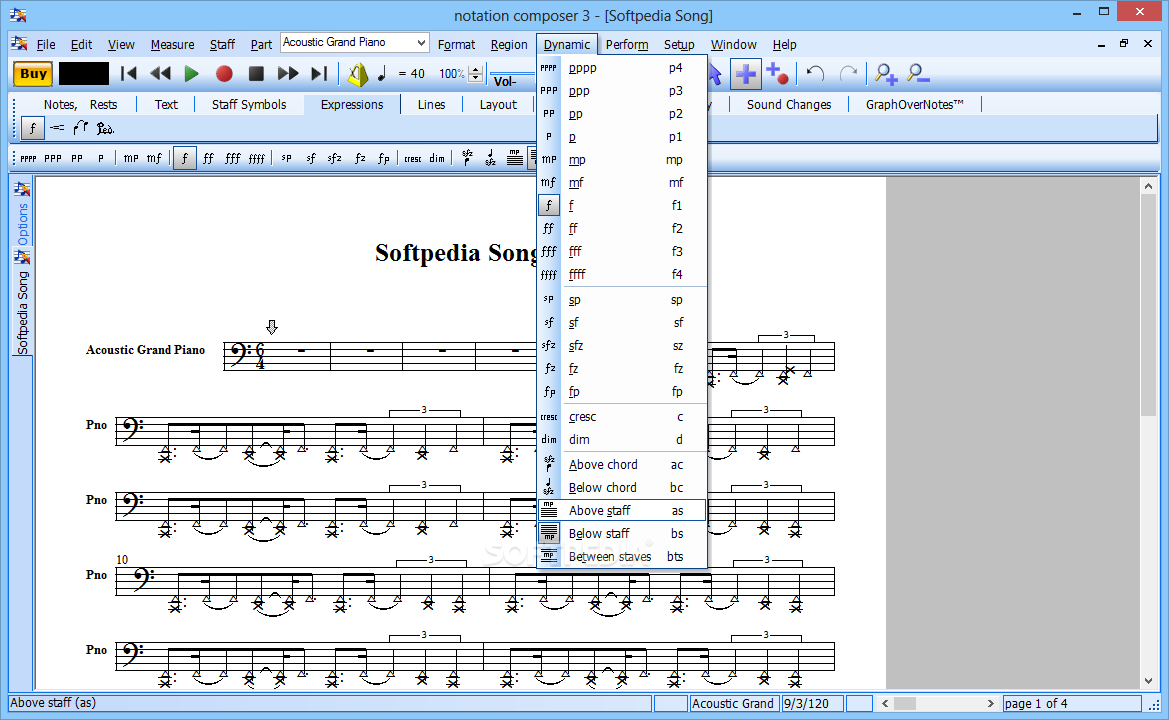Click the green Play button

[x=192, y=73]
